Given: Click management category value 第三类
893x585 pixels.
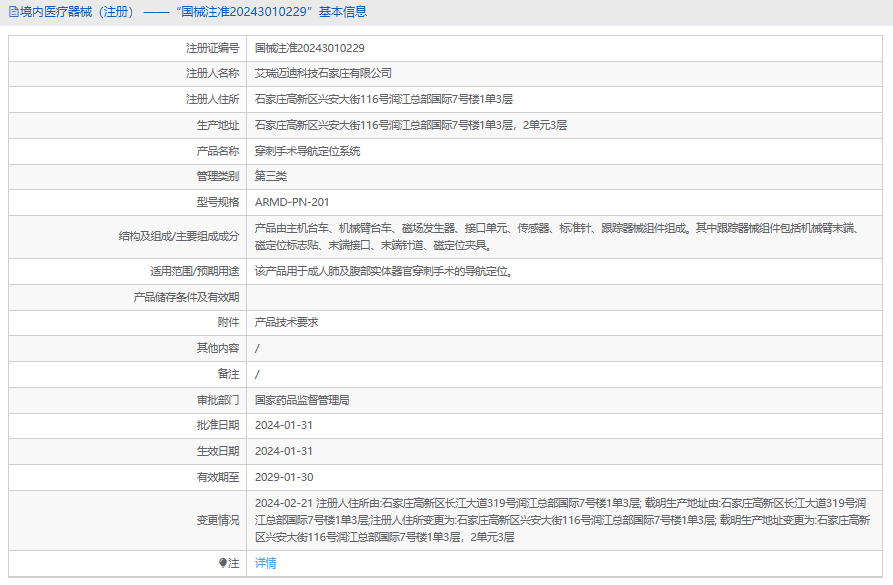Looking at the screenshot, I should tap(270, 176).
